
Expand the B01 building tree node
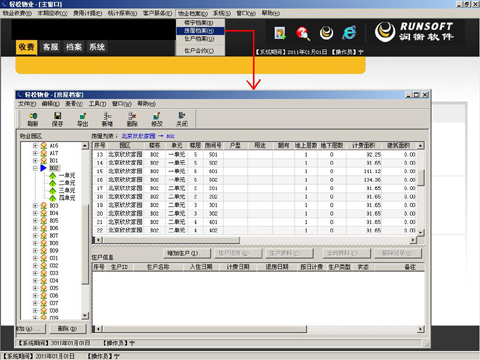(x=35, y=161)
